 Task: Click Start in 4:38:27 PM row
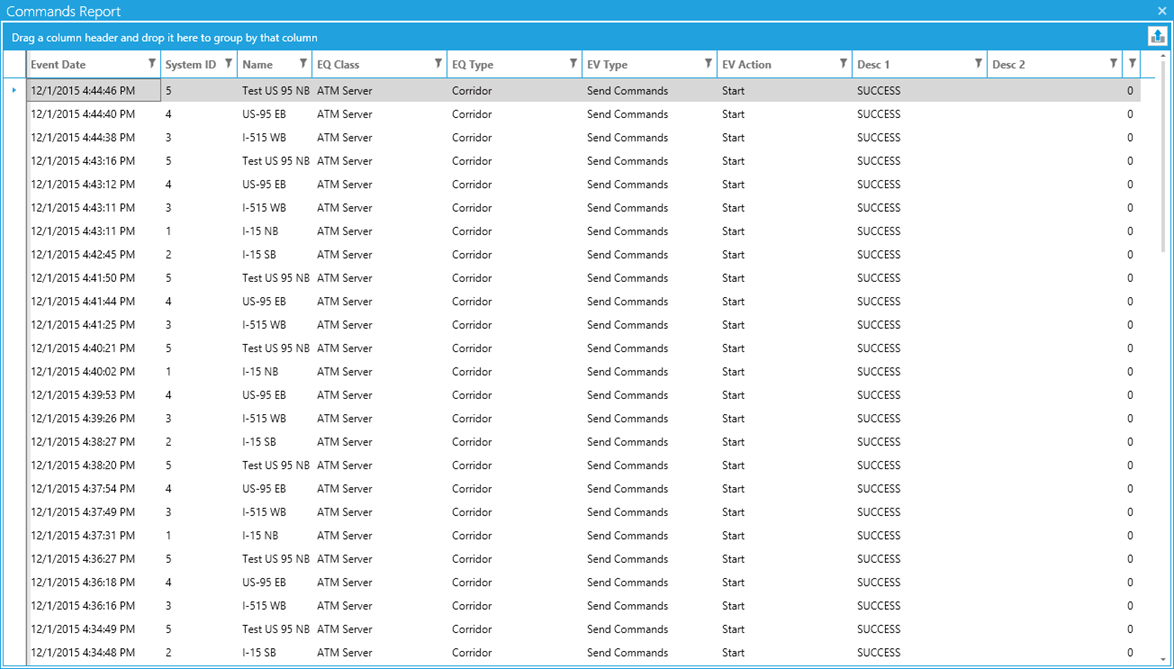[x=733, y=442]
